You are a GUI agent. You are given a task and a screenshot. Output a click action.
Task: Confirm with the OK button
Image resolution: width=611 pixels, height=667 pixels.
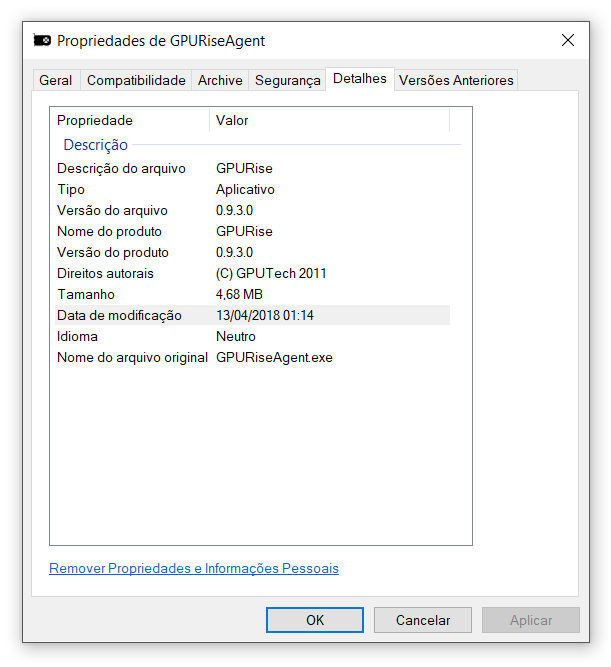click(315, 620)
